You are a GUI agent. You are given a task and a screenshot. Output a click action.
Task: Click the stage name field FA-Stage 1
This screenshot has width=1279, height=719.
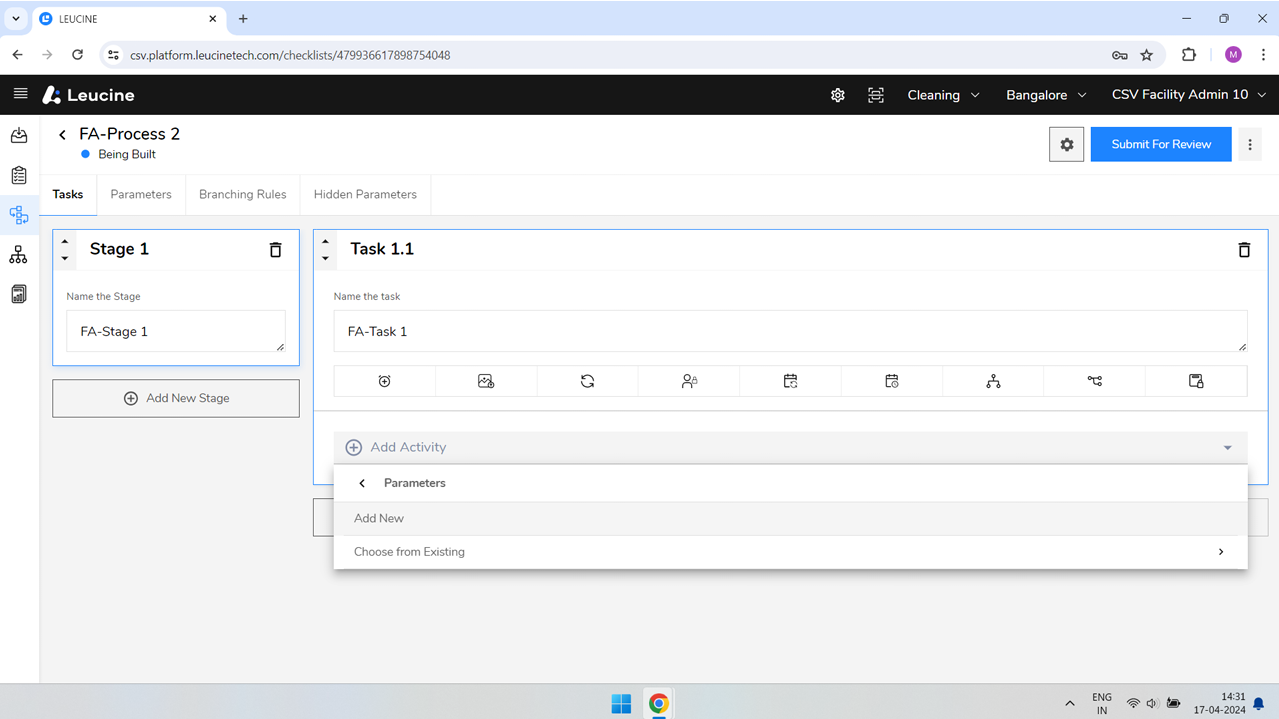[176, 331]
